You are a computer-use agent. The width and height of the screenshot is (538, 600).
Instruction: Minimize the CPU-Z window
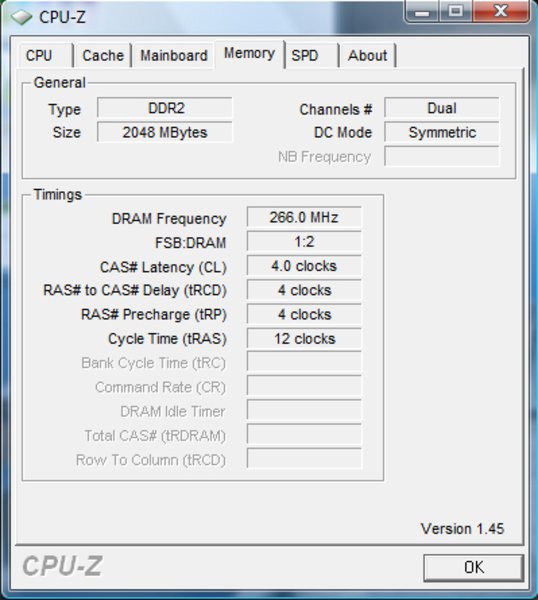[x=422, y=11]
